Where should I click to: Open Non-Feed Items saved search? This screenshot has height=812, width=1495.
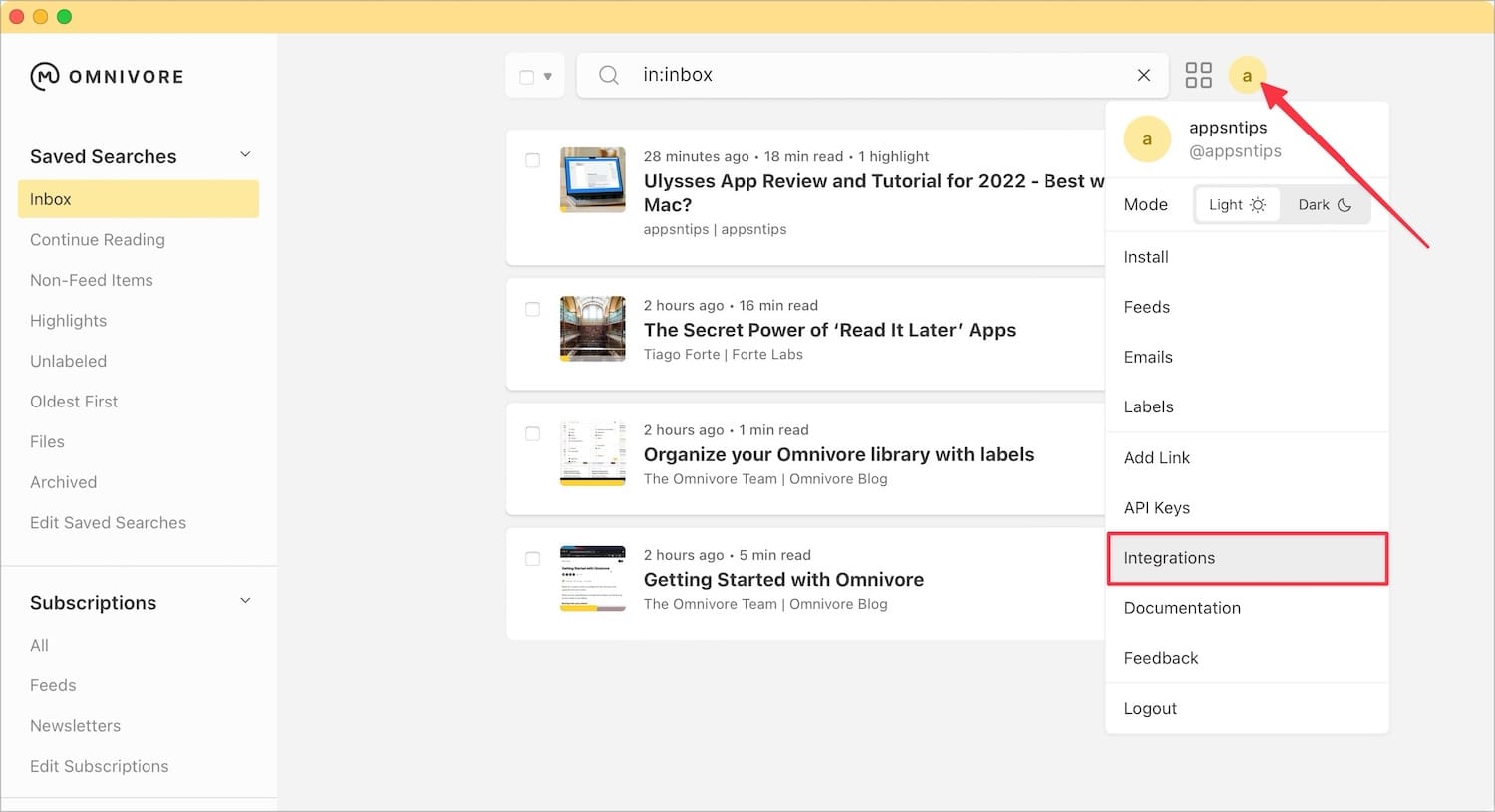(x=92, y=280)
